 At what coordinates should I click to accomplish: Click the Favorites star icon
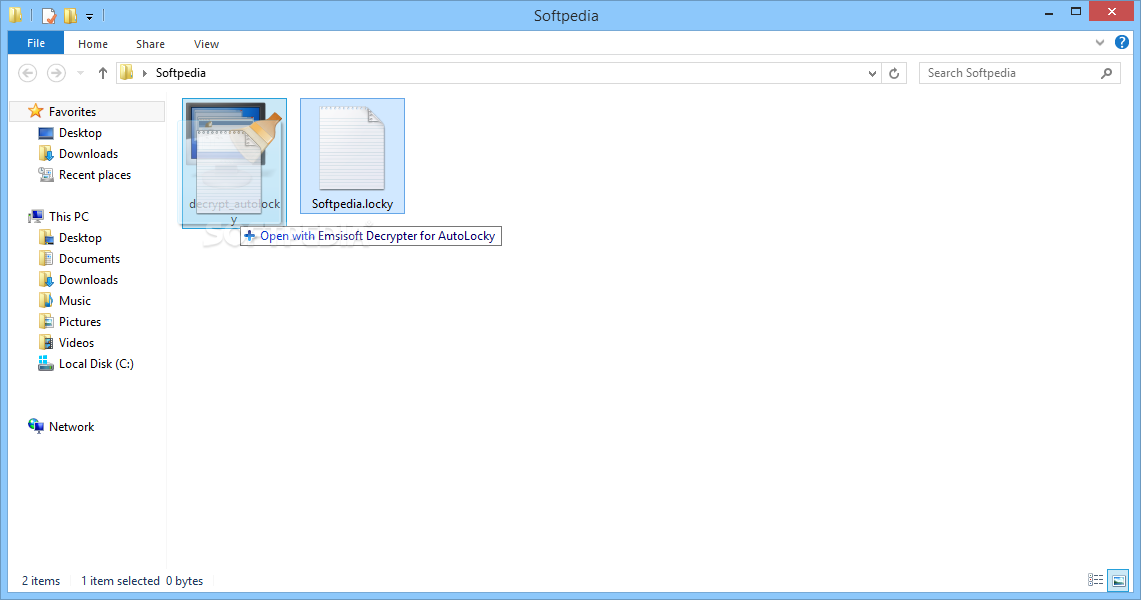36,111
